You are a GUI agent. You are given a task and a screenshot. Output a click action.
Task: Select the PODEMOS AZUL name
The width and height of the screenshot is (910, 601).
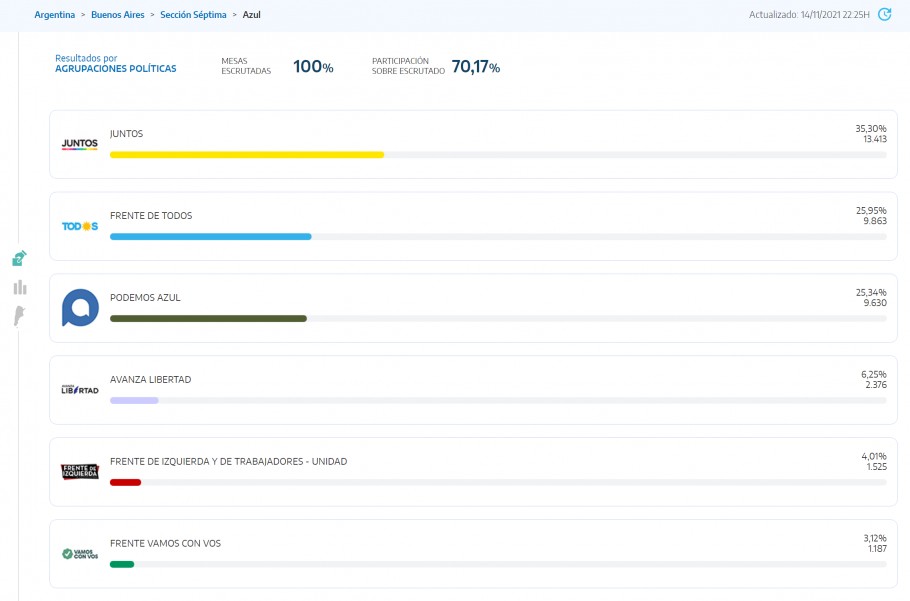tap(145, 298)
